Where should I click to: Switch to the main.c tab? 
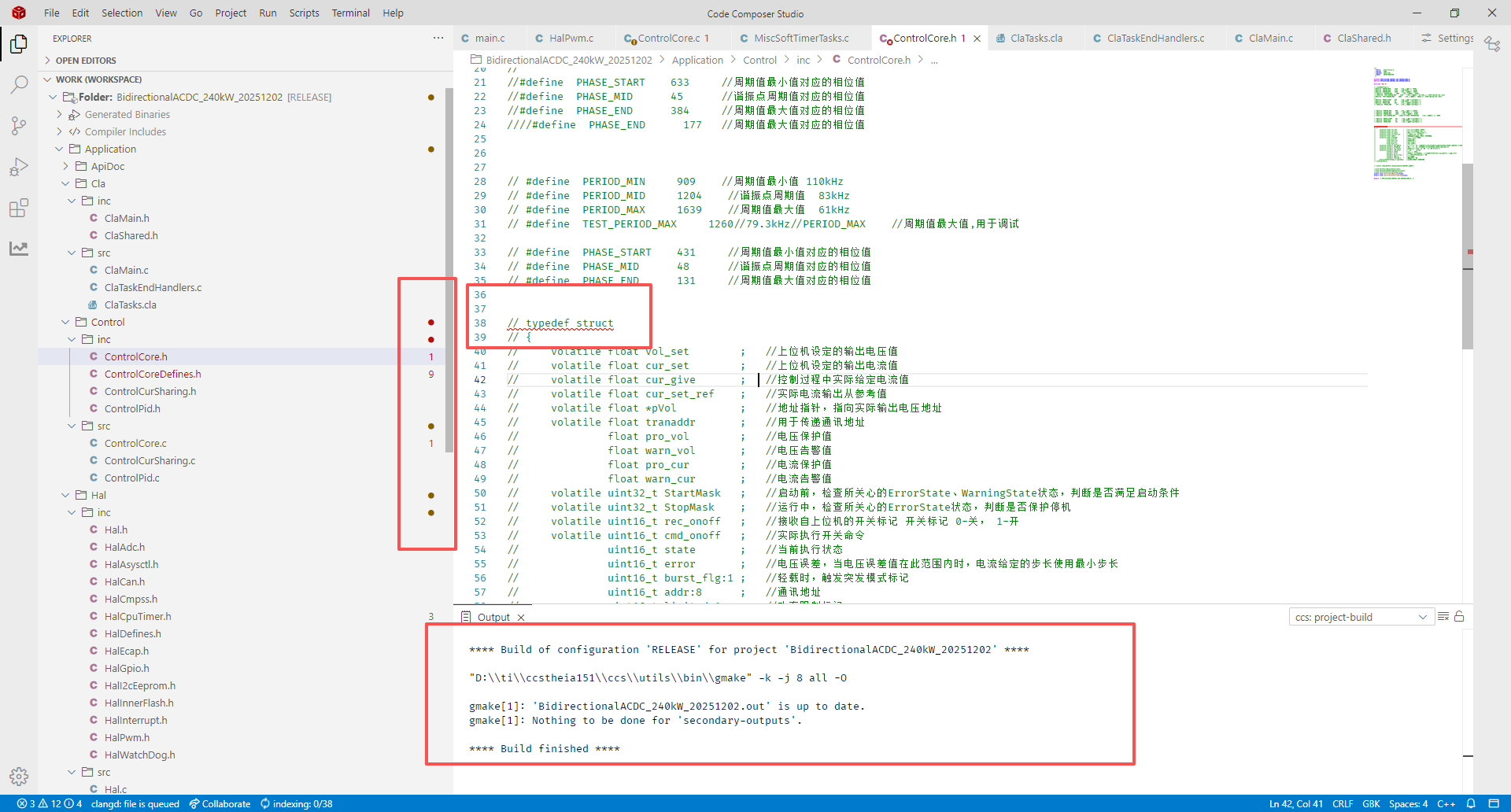coord(490,39)
